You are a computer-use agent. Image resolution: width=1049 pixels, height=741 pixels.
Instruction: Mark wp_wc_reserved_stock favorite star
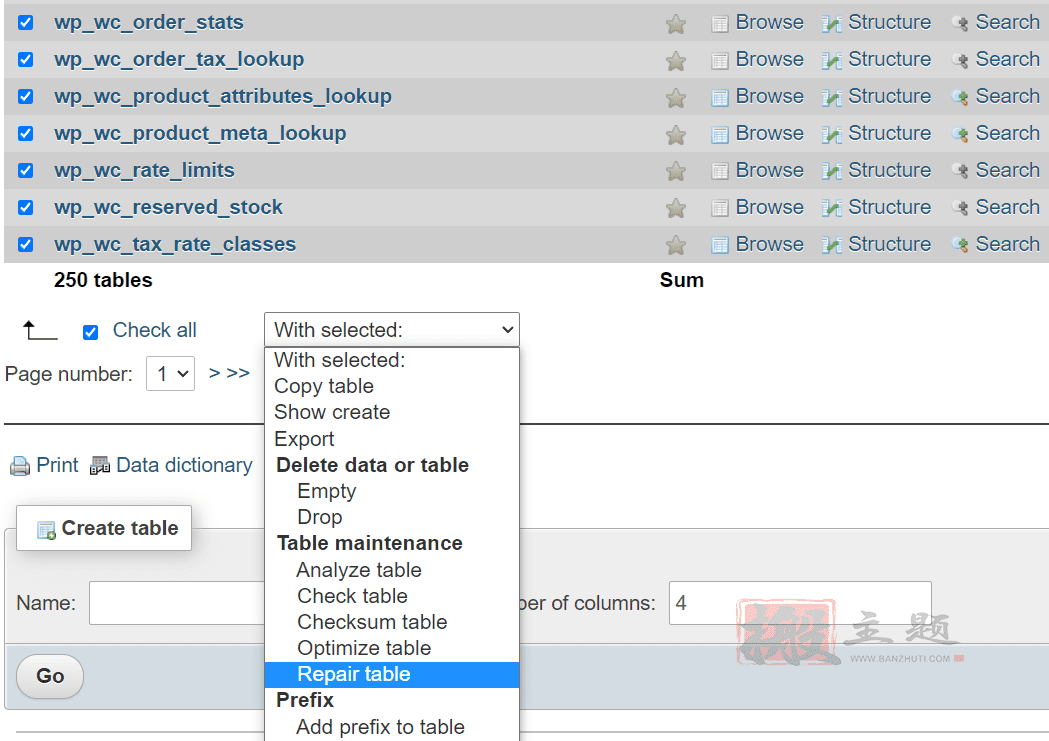(x=676, y=208)
